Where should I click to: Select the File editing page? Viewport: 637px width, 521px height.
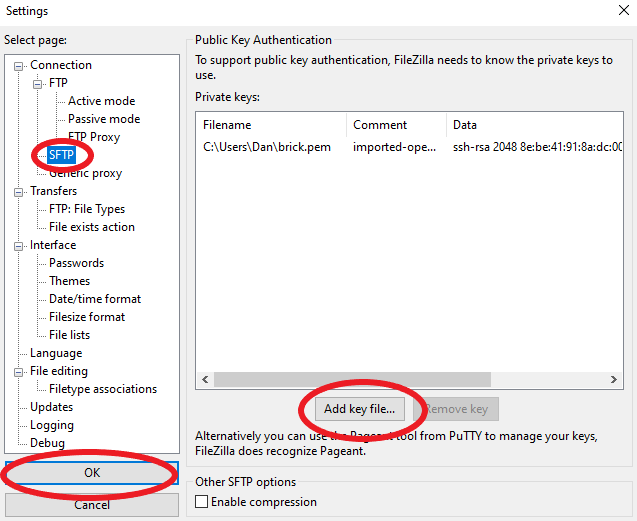[59, 371]
